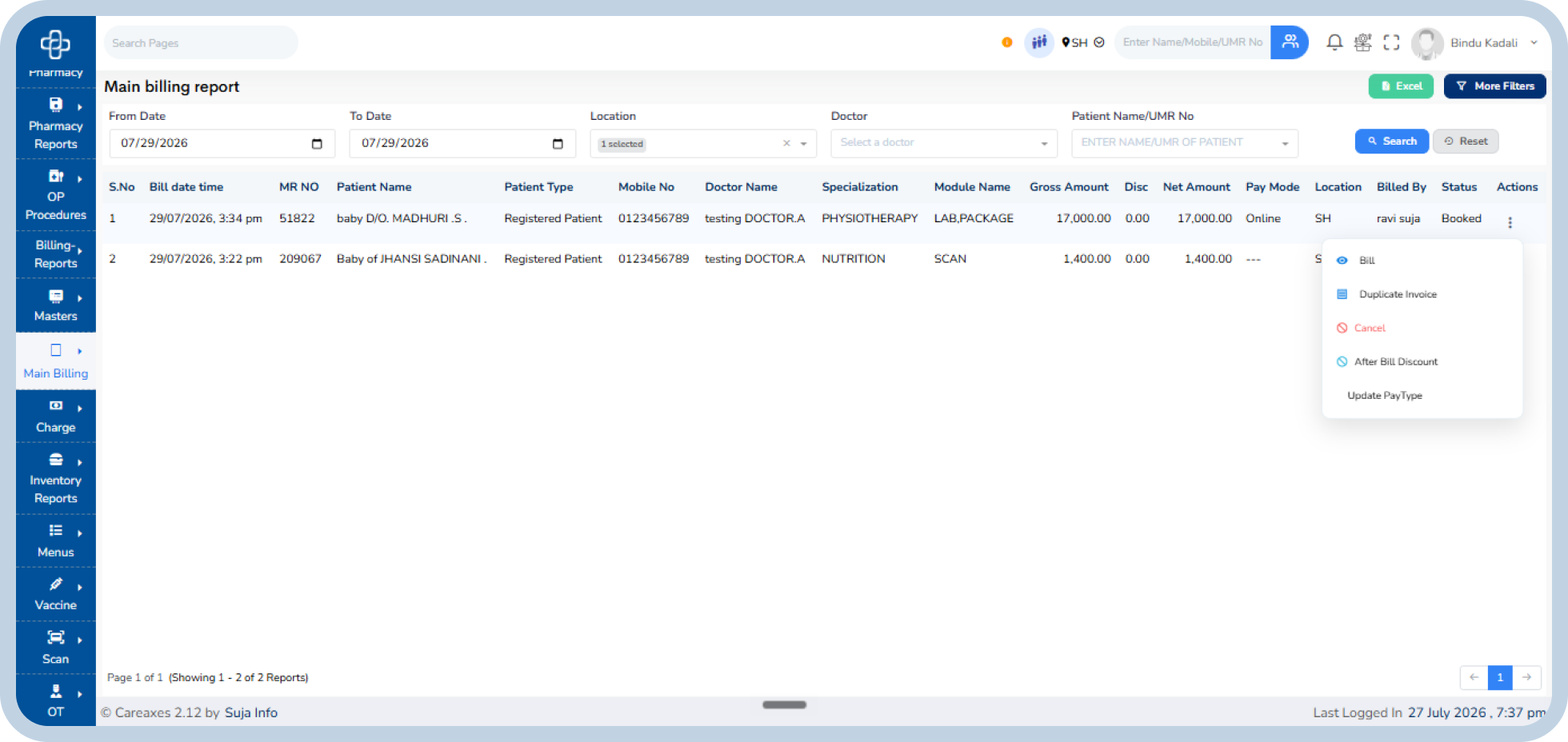Click the patient search blue icon button

pos(1290,42)
